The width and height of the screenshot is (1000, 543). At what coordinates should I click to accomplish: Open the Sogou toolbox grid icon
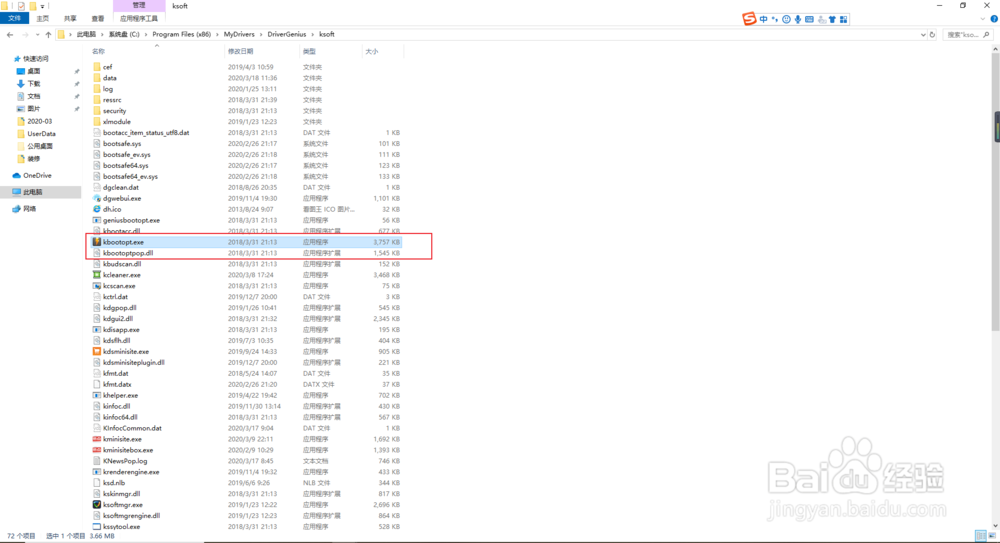point(844,19)
